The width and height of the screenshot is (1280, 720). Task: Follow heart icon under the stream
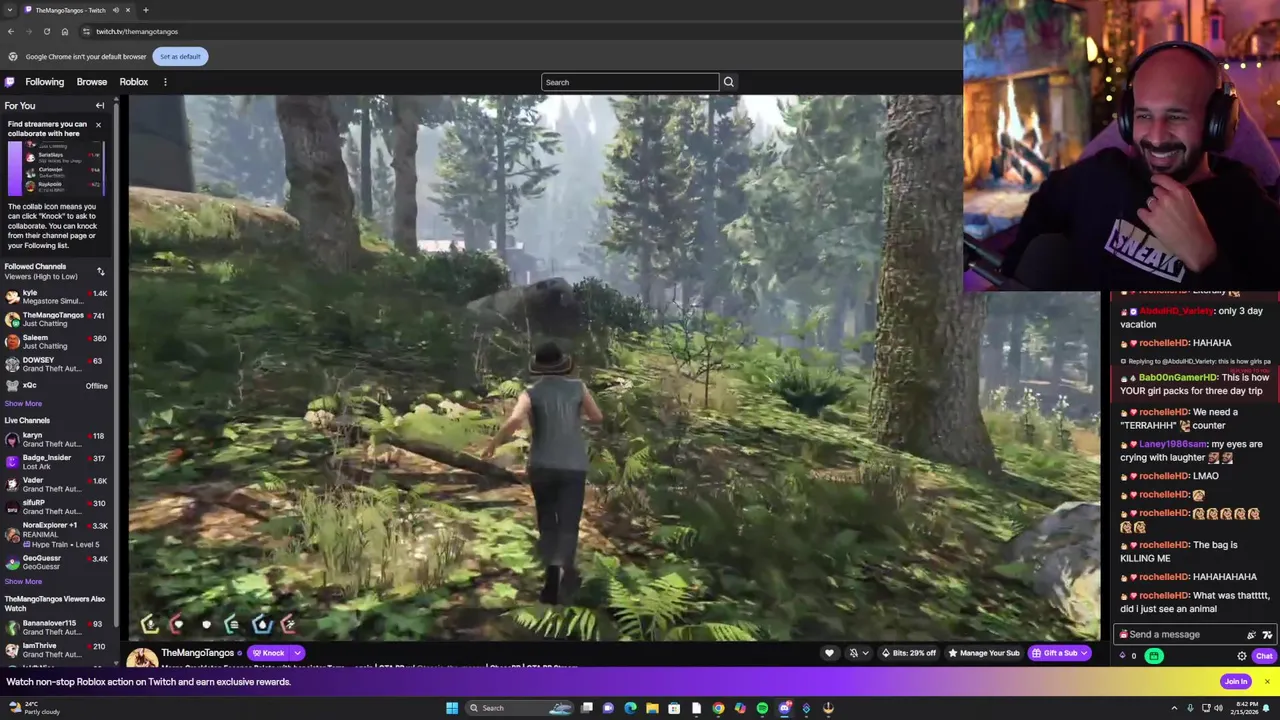pyautogui.click(x=829, y=653)
